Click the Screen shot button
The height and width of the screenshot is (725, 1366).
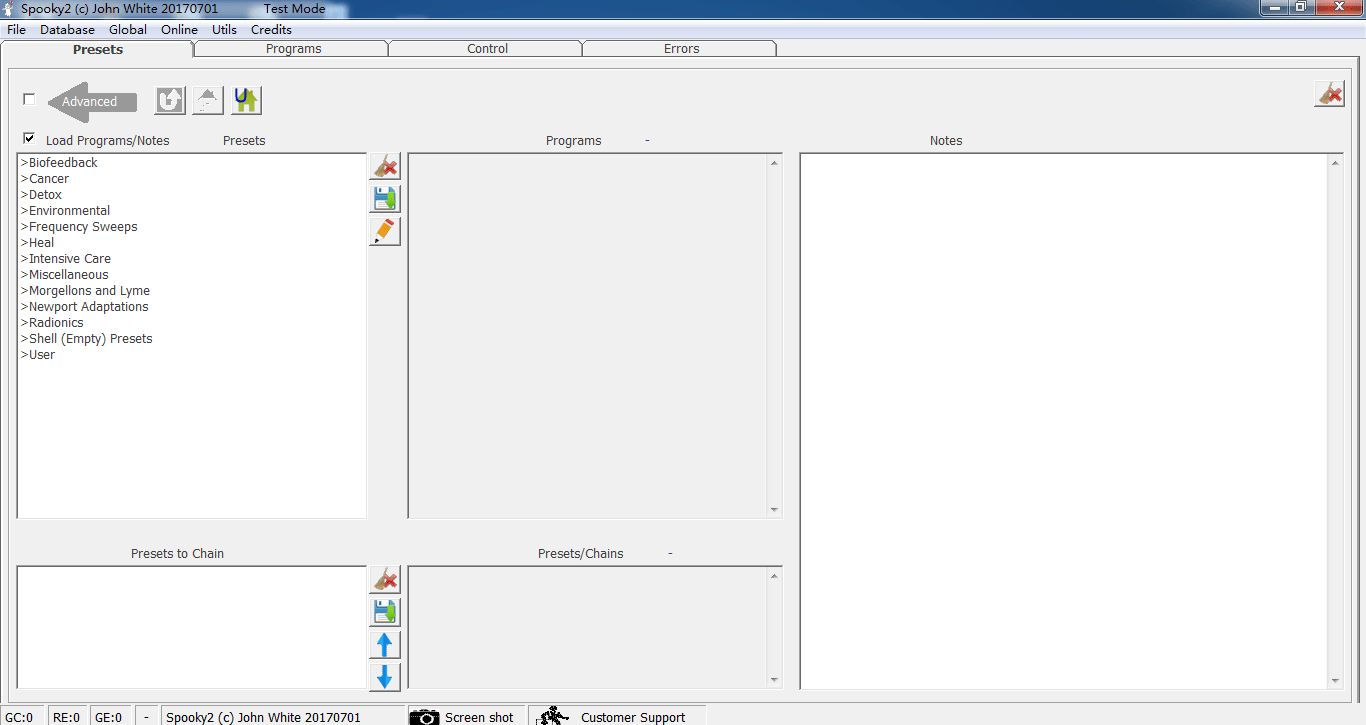(x=466, y=716)
